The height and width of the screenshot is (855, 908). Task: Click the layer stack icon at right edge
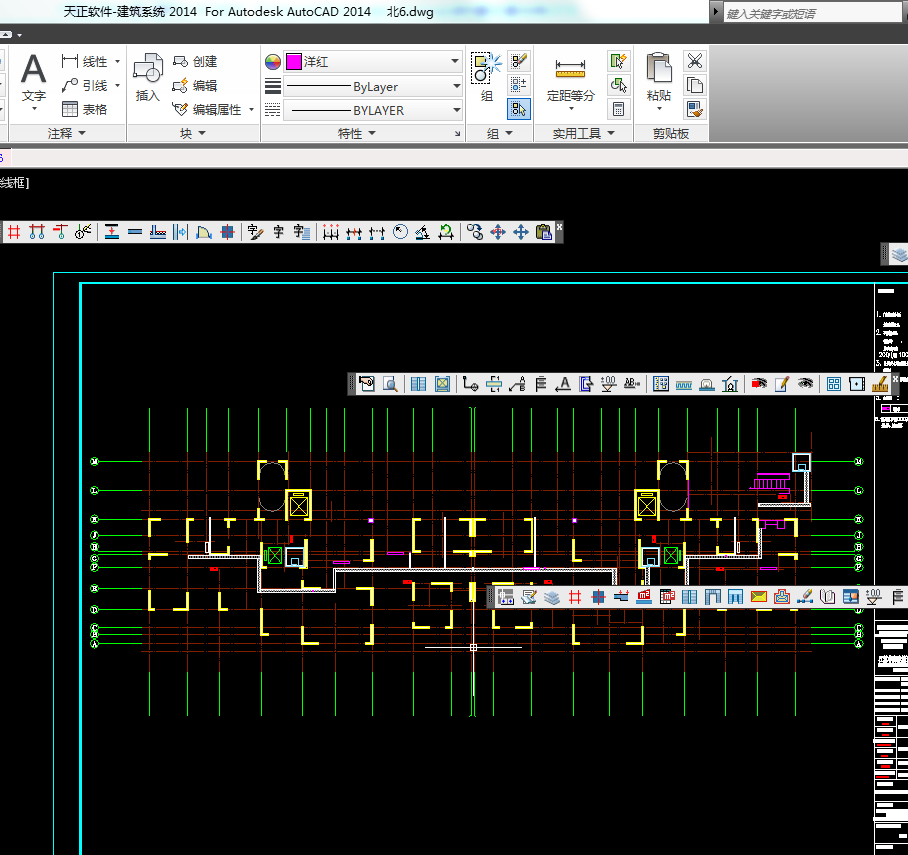tap(899, 254)
